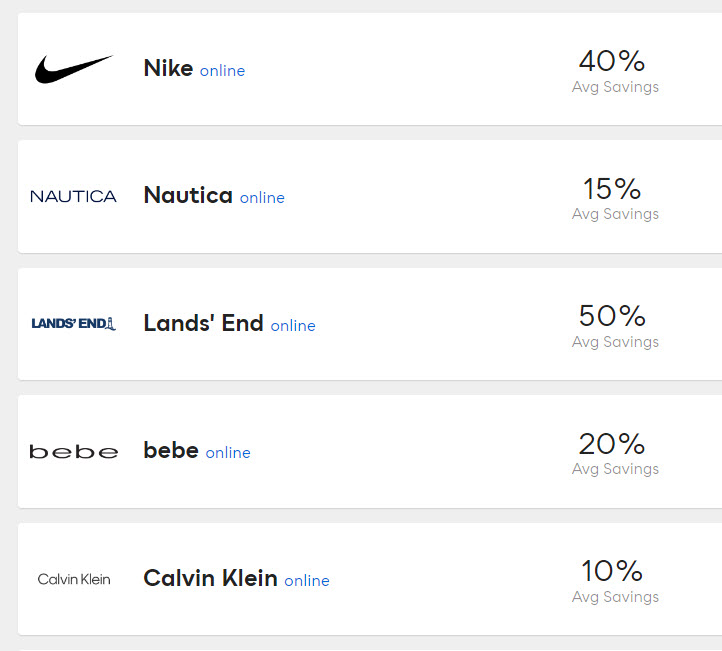This screenshot has height=651, width=722.
Task: Click the bebe brand logo
Action: coord(73,452)
